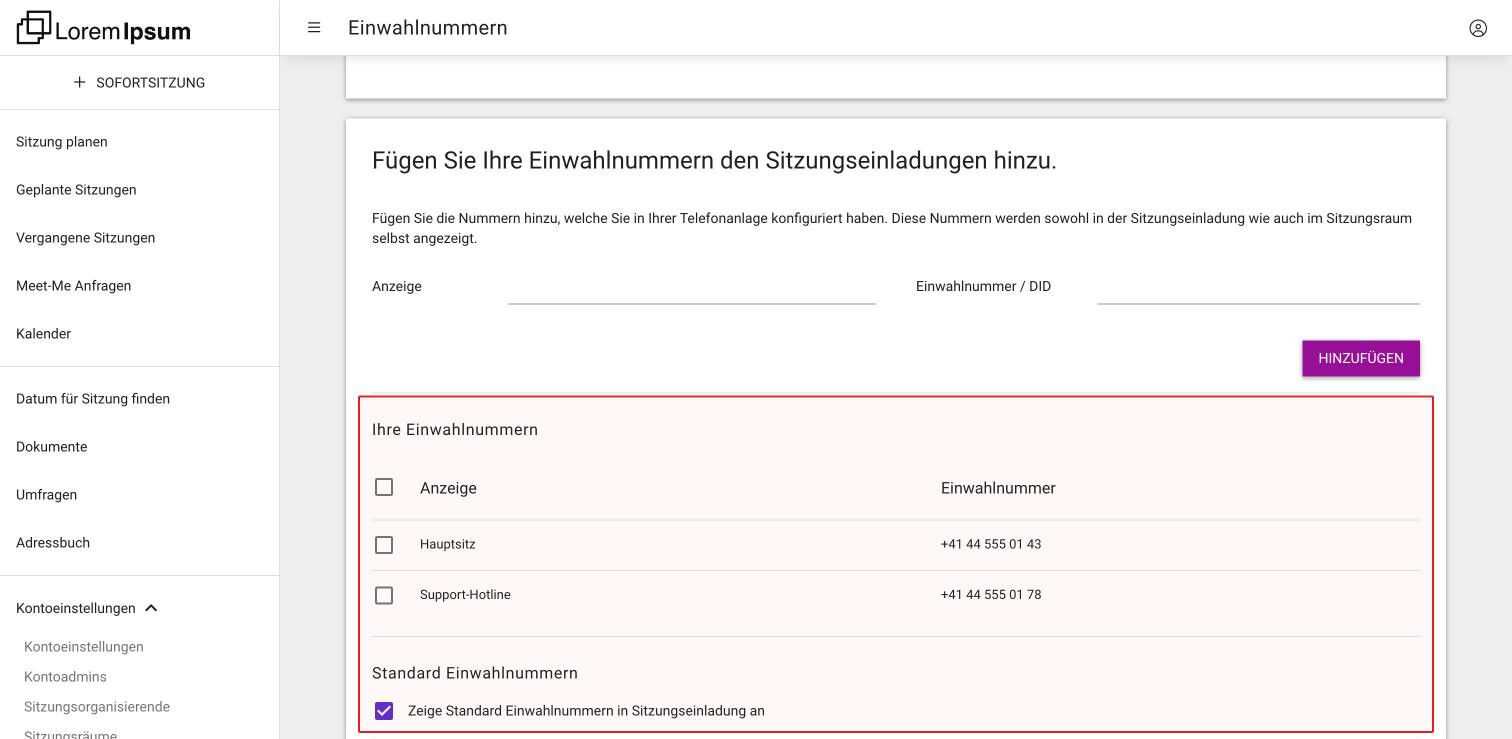Open Sitzung planen in the sidebar
The height and width of the screenshot is (739, 1512).
point(62,142)
